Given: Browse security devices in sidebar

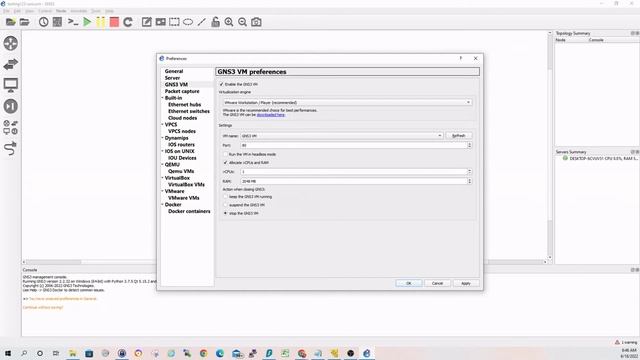Looking at the screenshot, I should point(11,106).
